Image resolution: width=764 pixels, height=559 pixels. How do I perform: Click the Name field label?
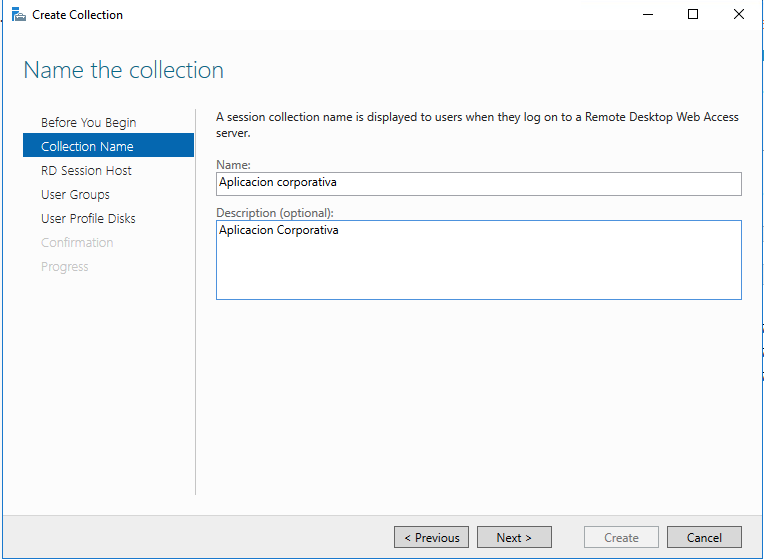pos(233,165)
